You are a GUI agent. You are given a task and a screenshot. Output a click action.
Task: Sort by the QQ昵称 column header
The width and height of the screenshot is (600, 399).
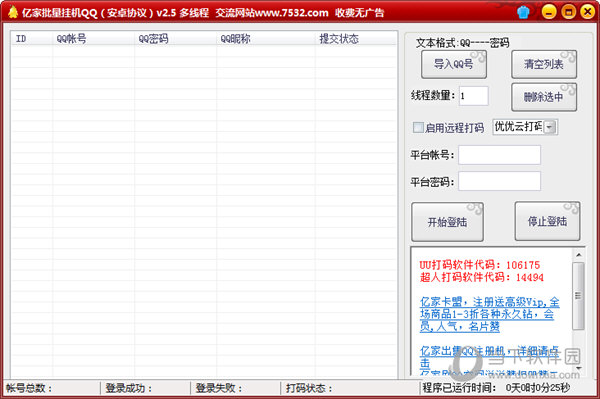[x=266, y=39]
